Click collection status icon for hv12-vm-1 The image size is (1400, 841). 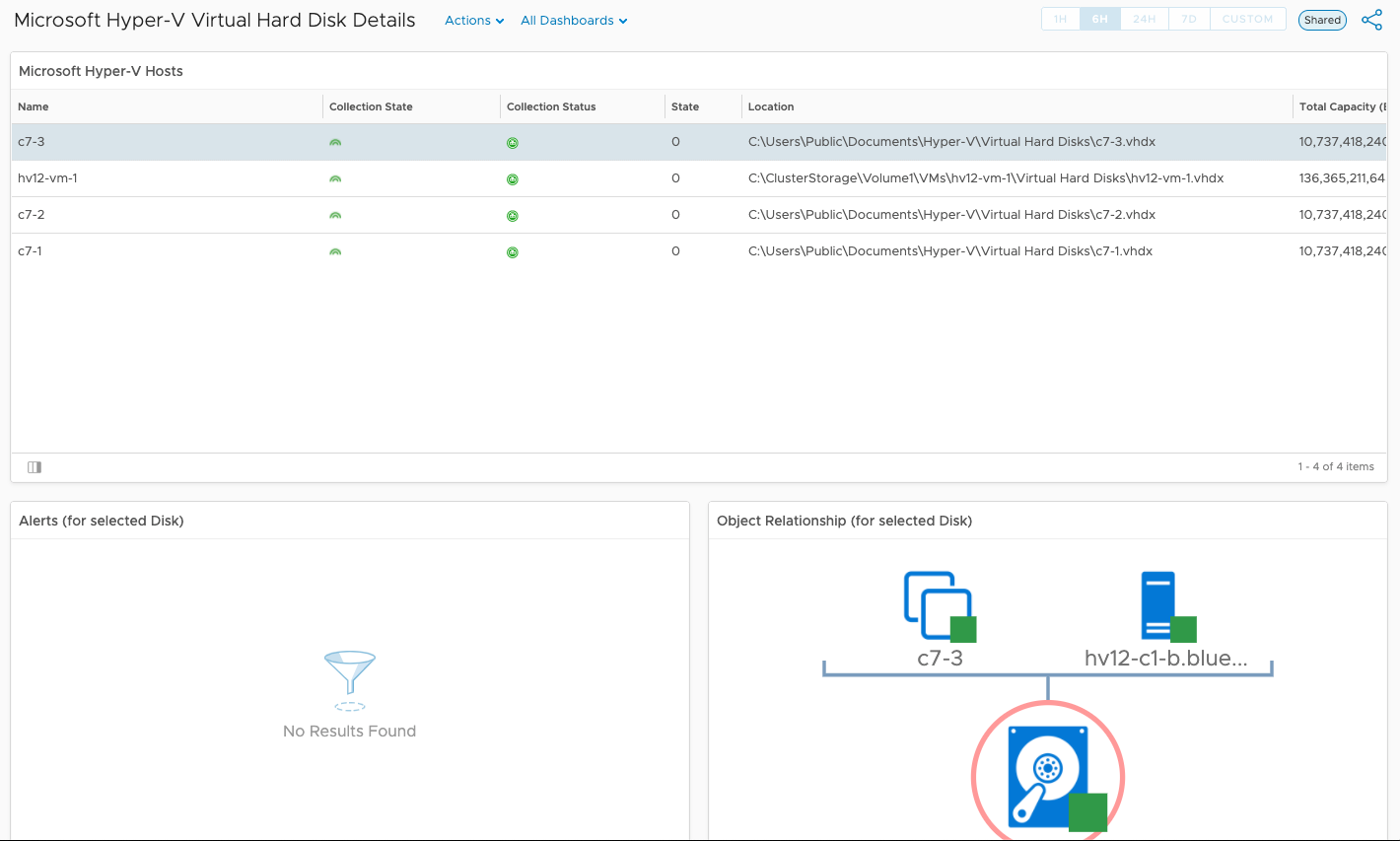click(x=513, y=179)
